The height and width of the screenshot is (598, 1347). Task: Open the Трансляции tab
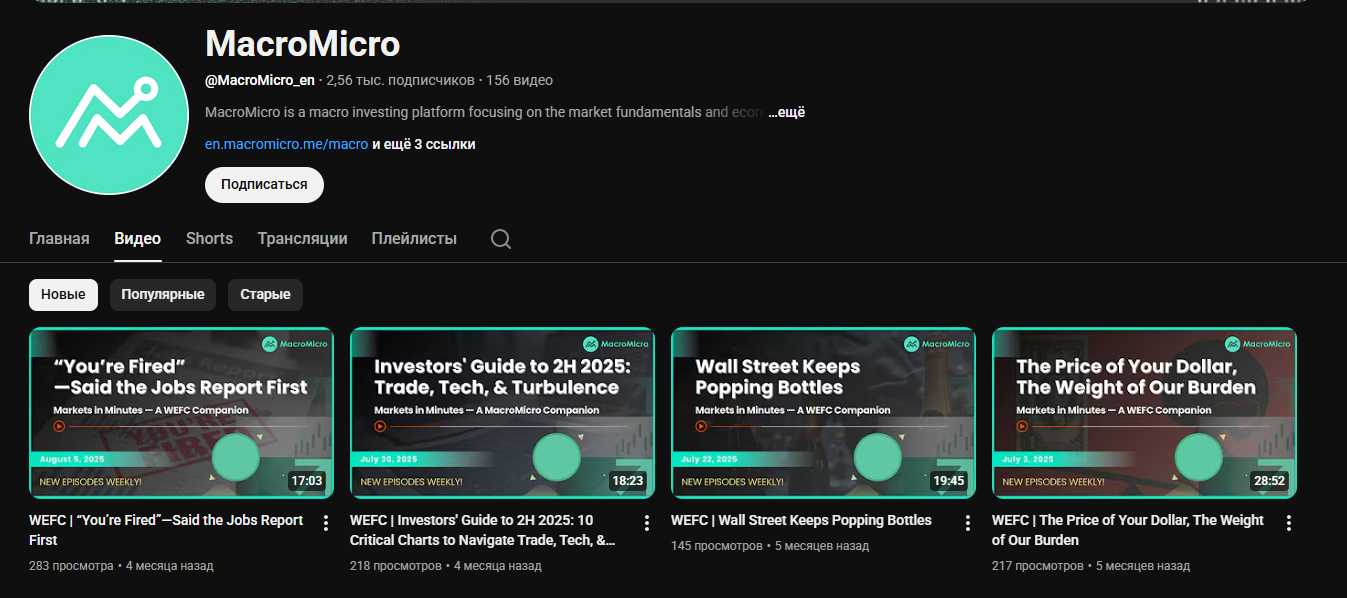tap(302, 239)
